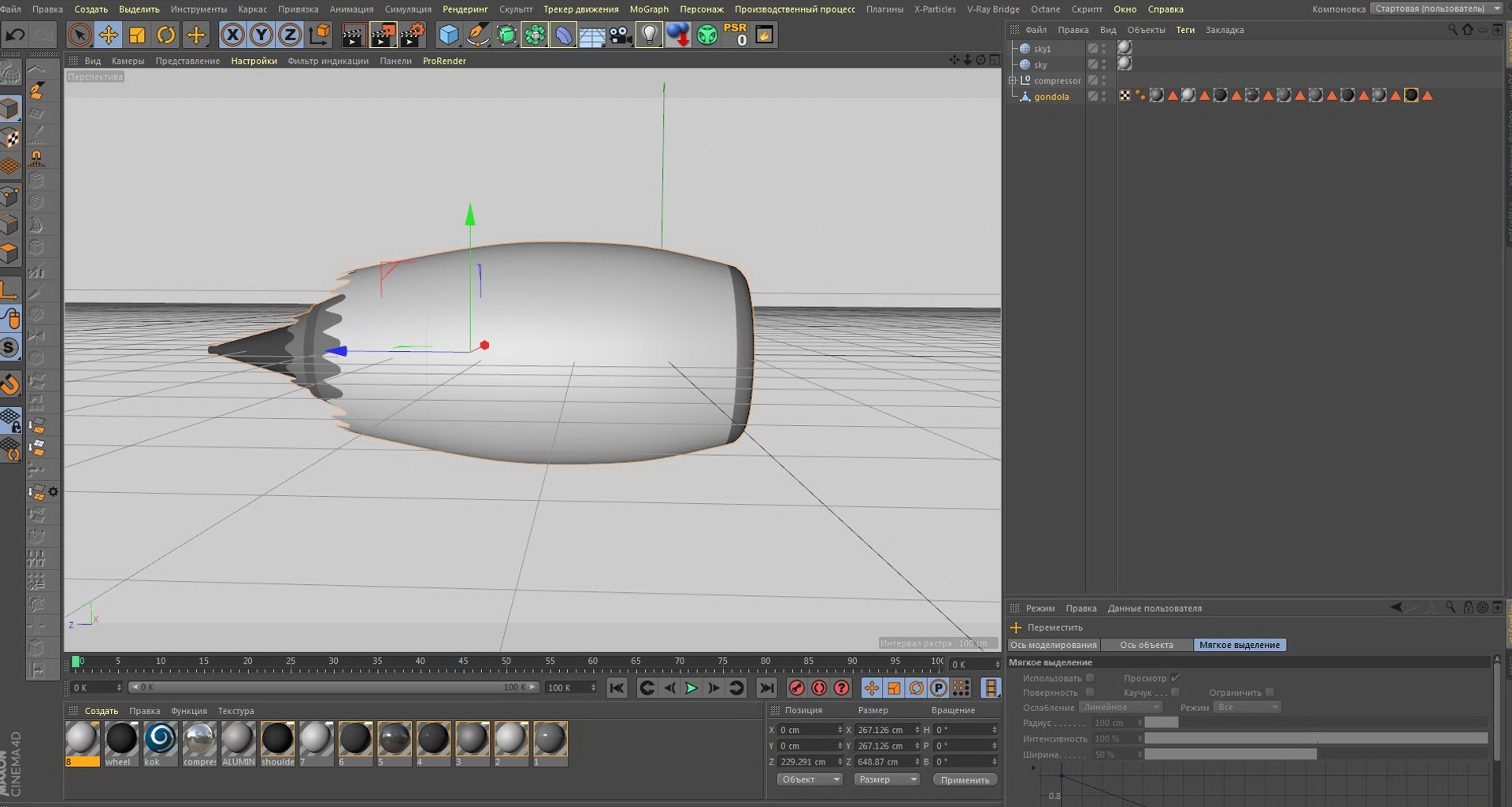Toggle the Просмотр checkbox
The width and height of the screenshot is (1512, 807).
[1175, 678]
